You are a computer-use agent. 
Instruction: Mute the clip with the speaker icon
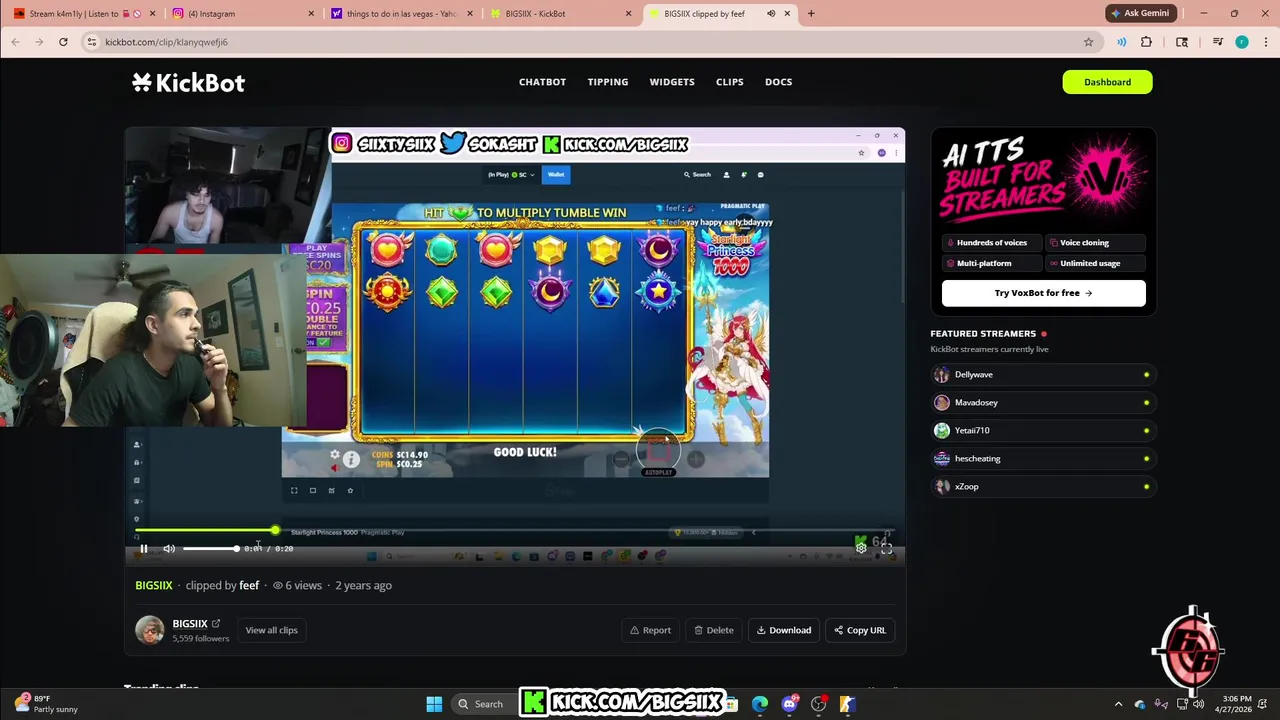[x=169, y=548]
